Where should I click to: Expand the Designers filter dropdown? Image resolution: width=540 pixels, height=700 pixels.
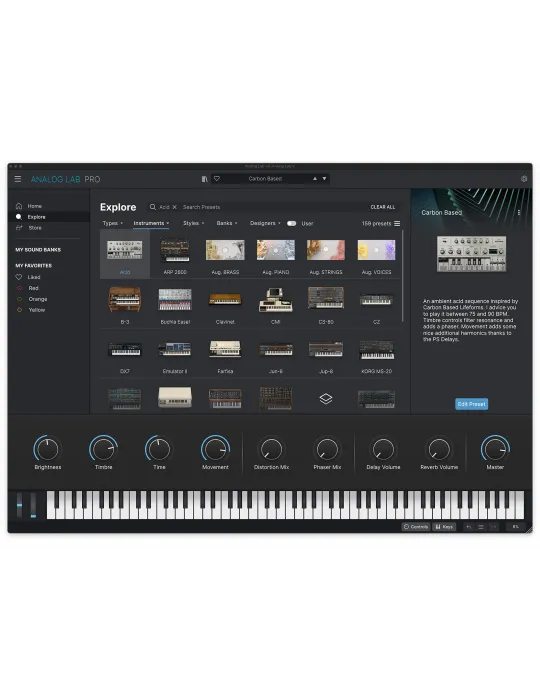265,223
